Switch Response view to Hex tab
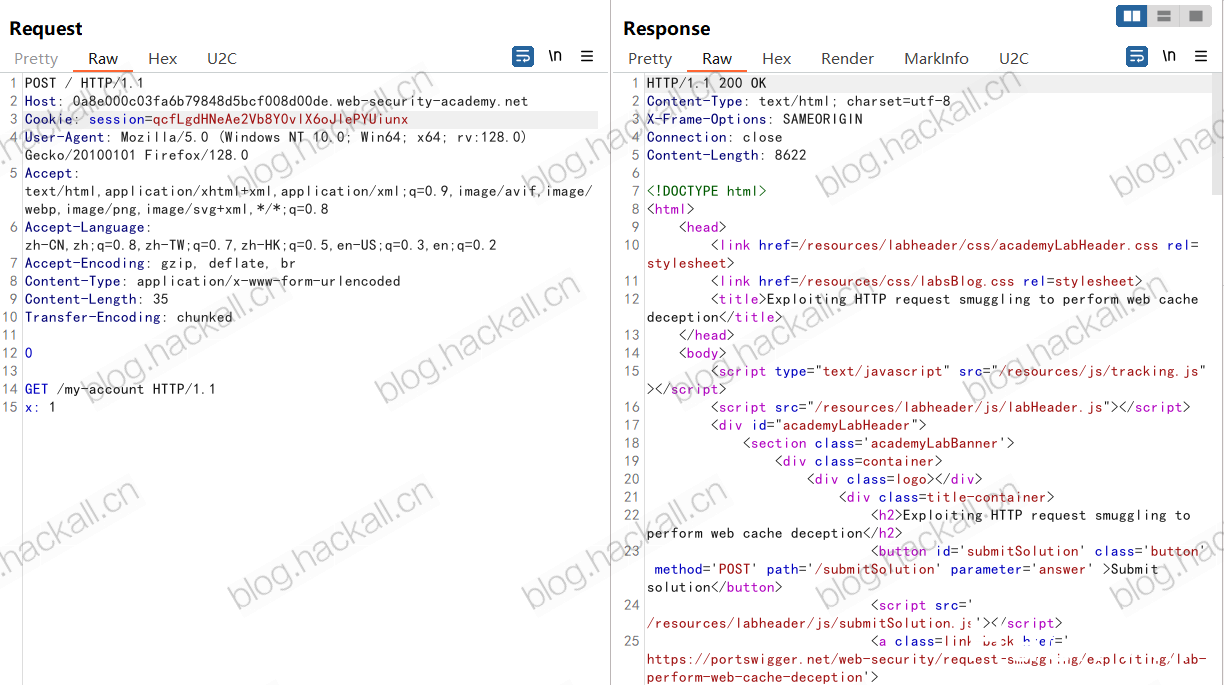This screenshot has width=1224, height=685. tap(777, 59)
